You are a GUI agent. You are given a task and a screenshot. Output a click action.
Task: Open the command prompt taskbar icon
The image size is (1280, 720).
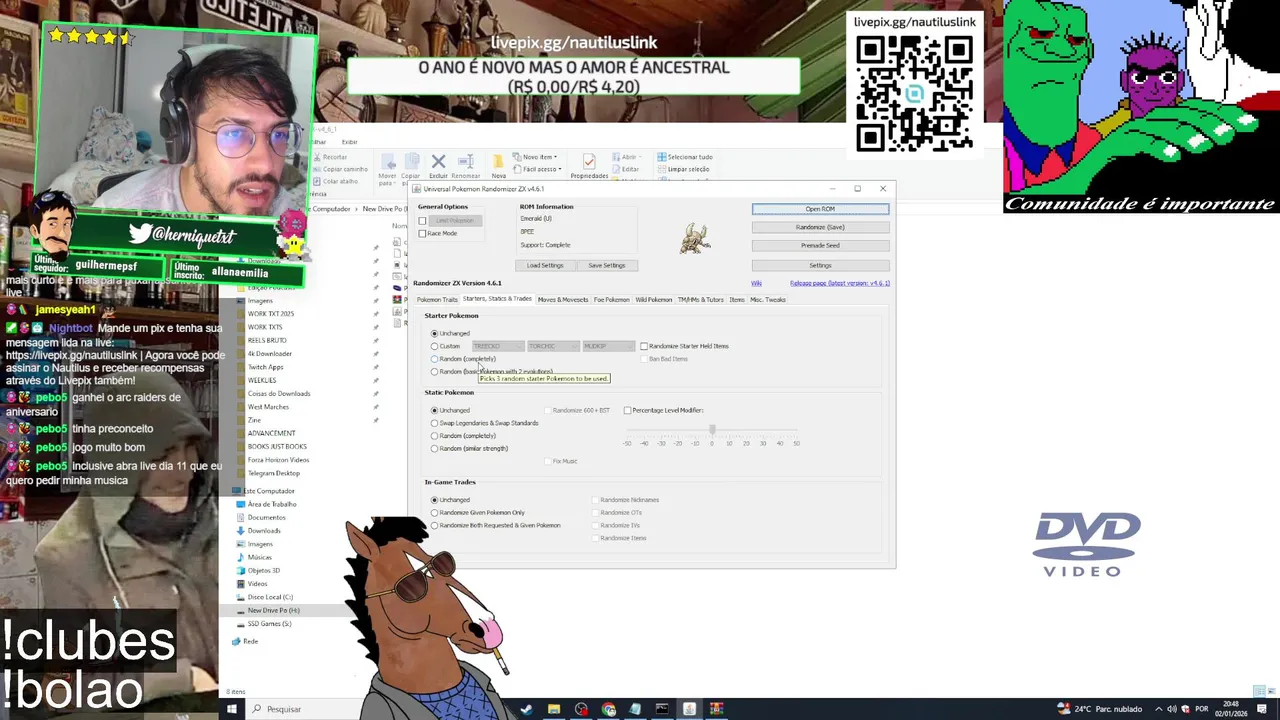click(x=661, y=709)
